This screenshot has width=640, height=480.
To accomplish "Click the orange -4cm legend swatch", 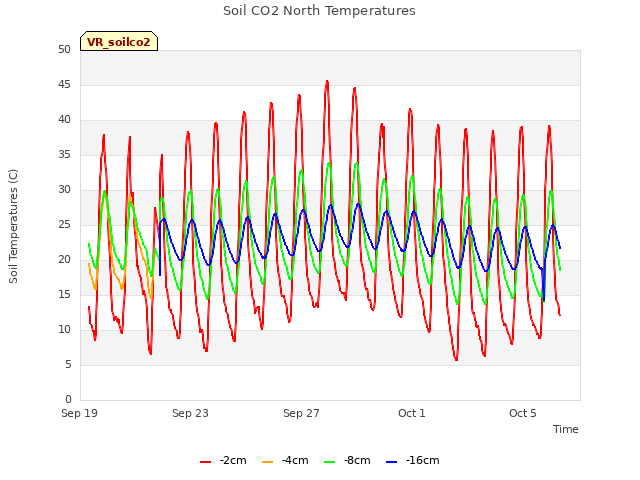I will tap(267, 462).
